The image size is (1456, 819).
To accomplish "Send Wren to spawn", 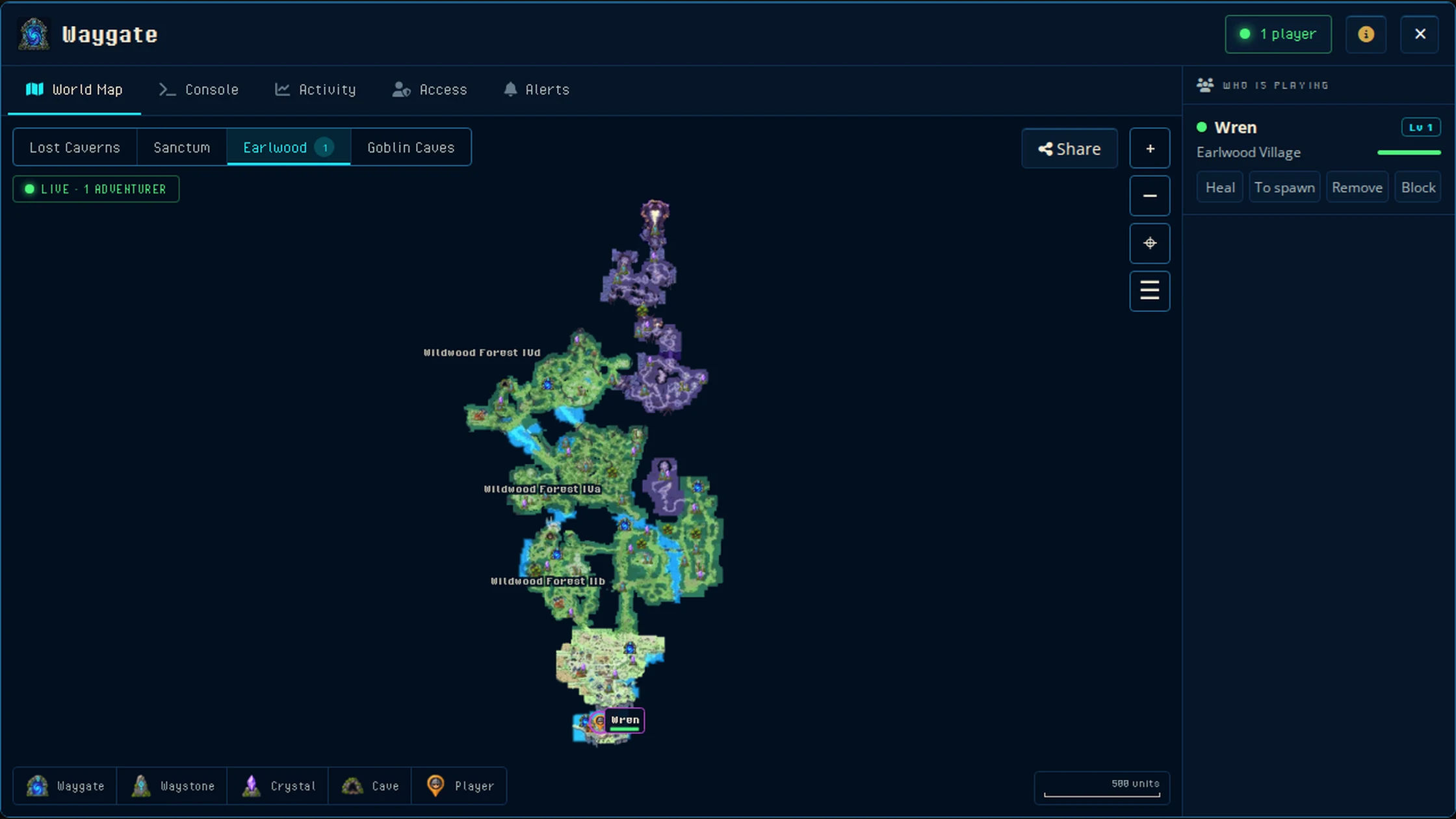I will pos(1284,188).
